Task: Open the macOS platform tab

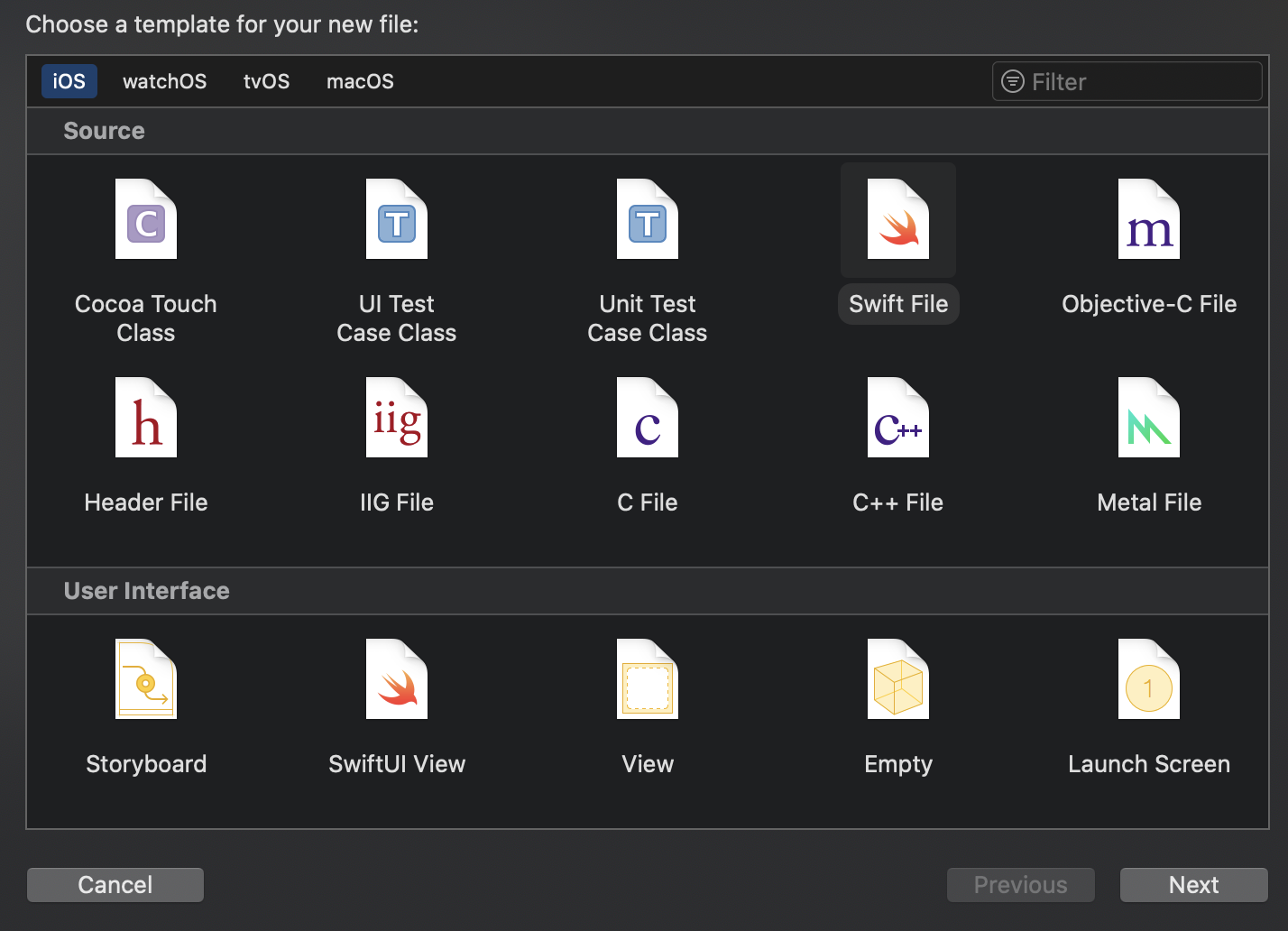Action: [361, 81]
